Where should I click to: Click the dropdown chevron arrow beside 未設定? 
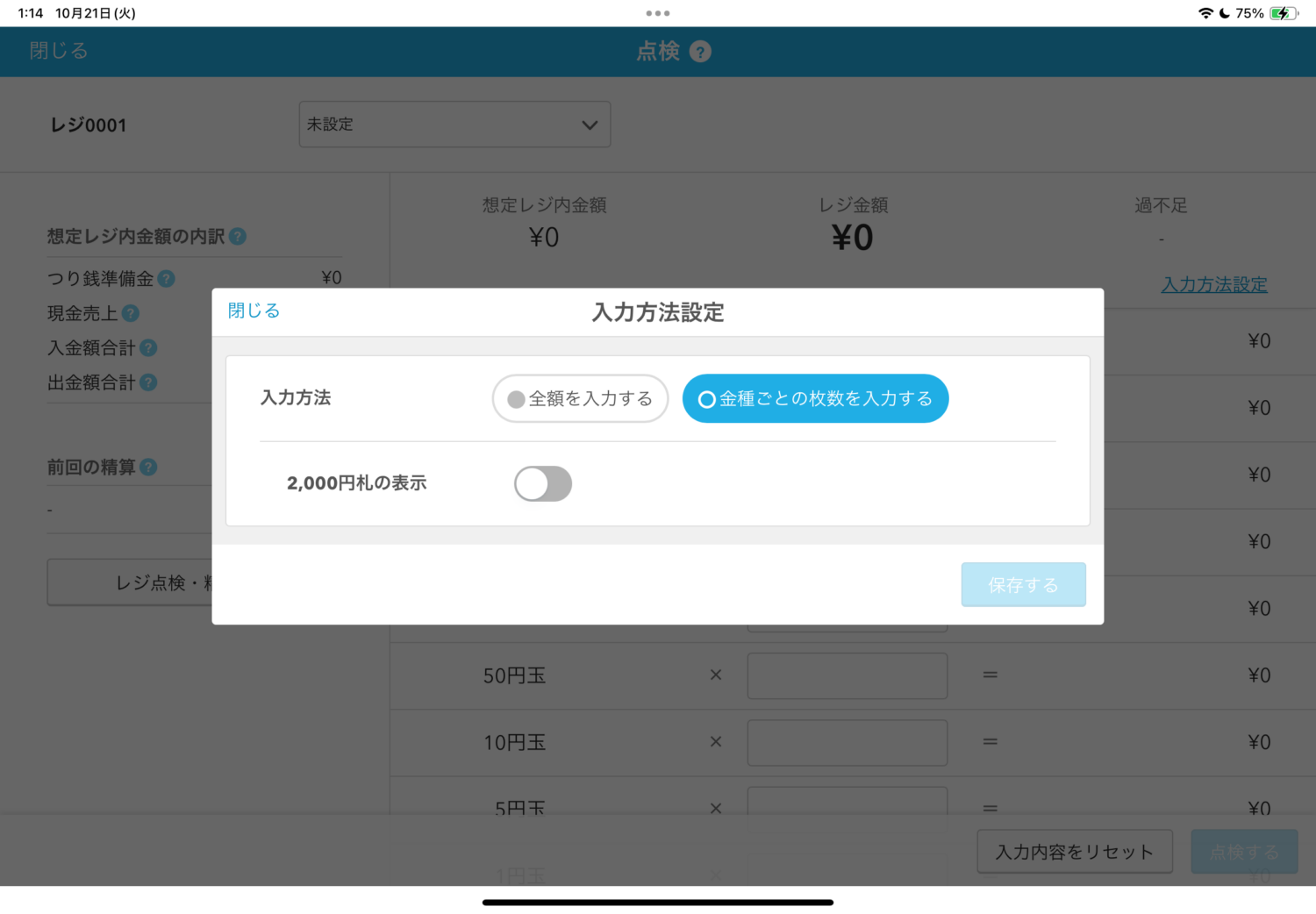coord(590,125)
